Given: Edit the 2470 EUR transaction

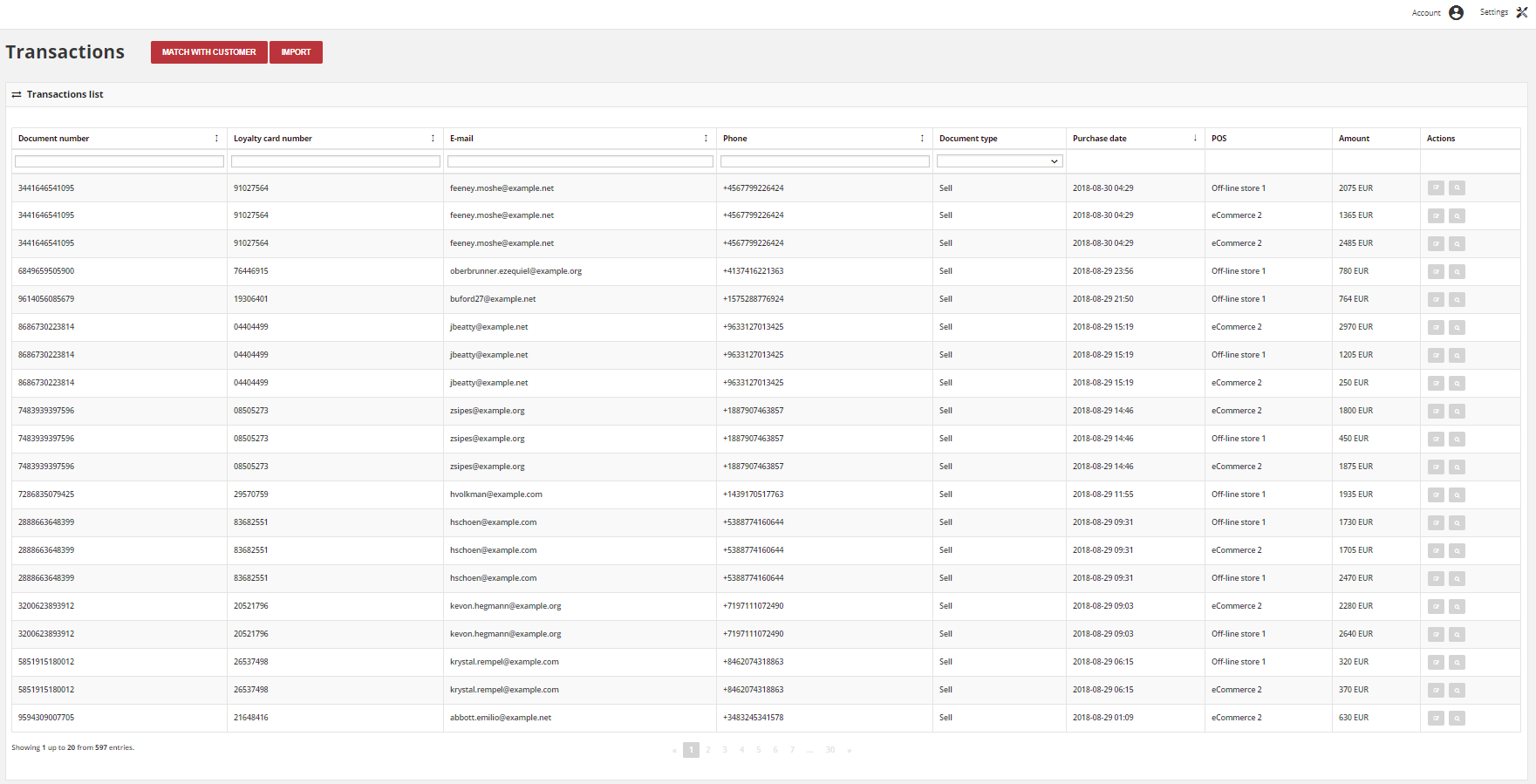Looking at the screenshot, I should [x=1436, y=579].
